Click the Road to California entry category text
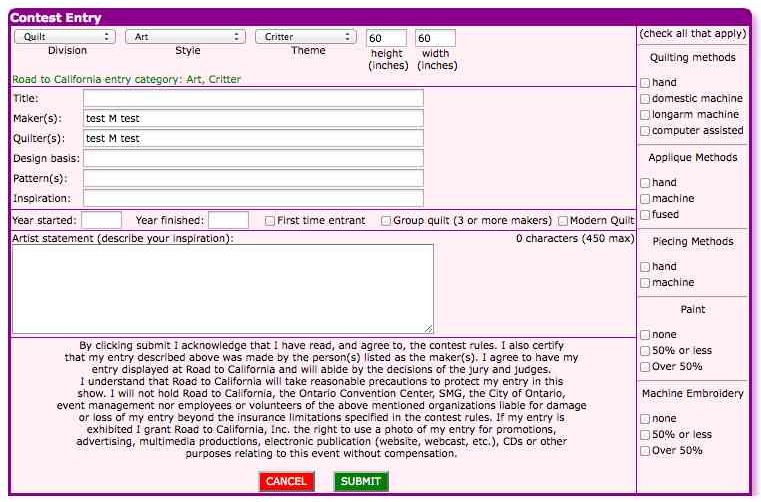The image size is (761, 502). click(126, 79)
